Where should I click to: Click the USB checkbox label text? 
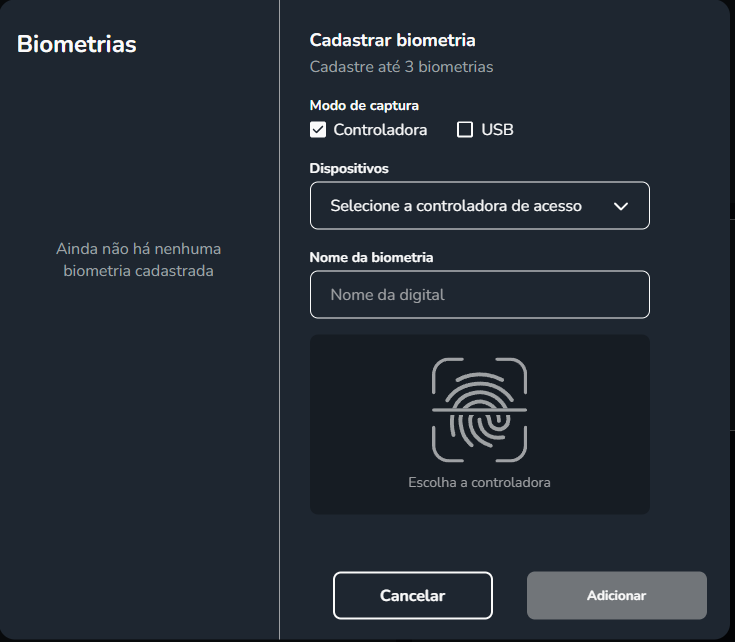tap(497, 130)
